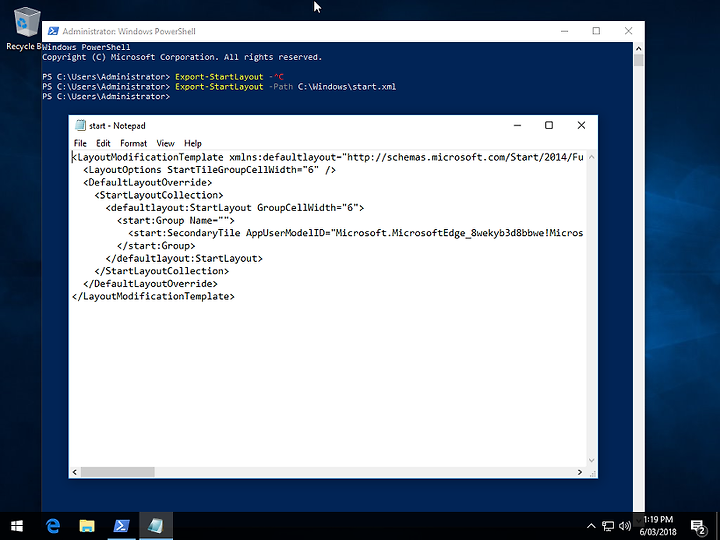The width and height of the screenshot is (720, 540).
Task: Open the Notepad File menu
Action: click(80, 143)
